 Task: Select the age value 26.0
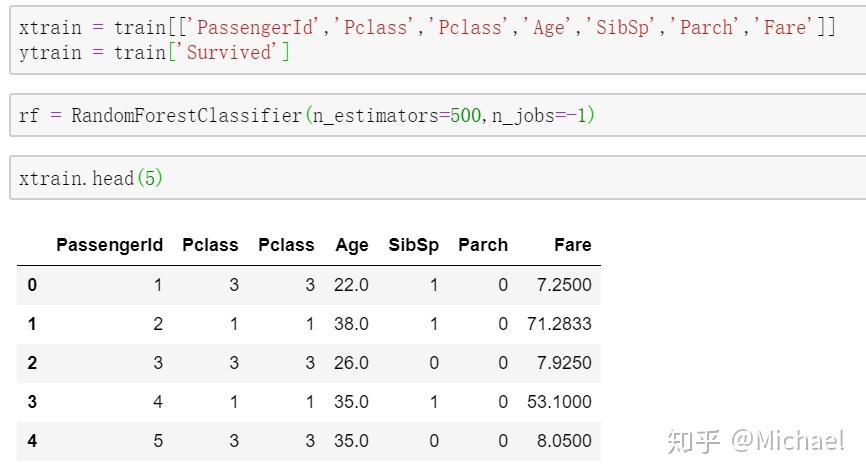pos(351,363)
